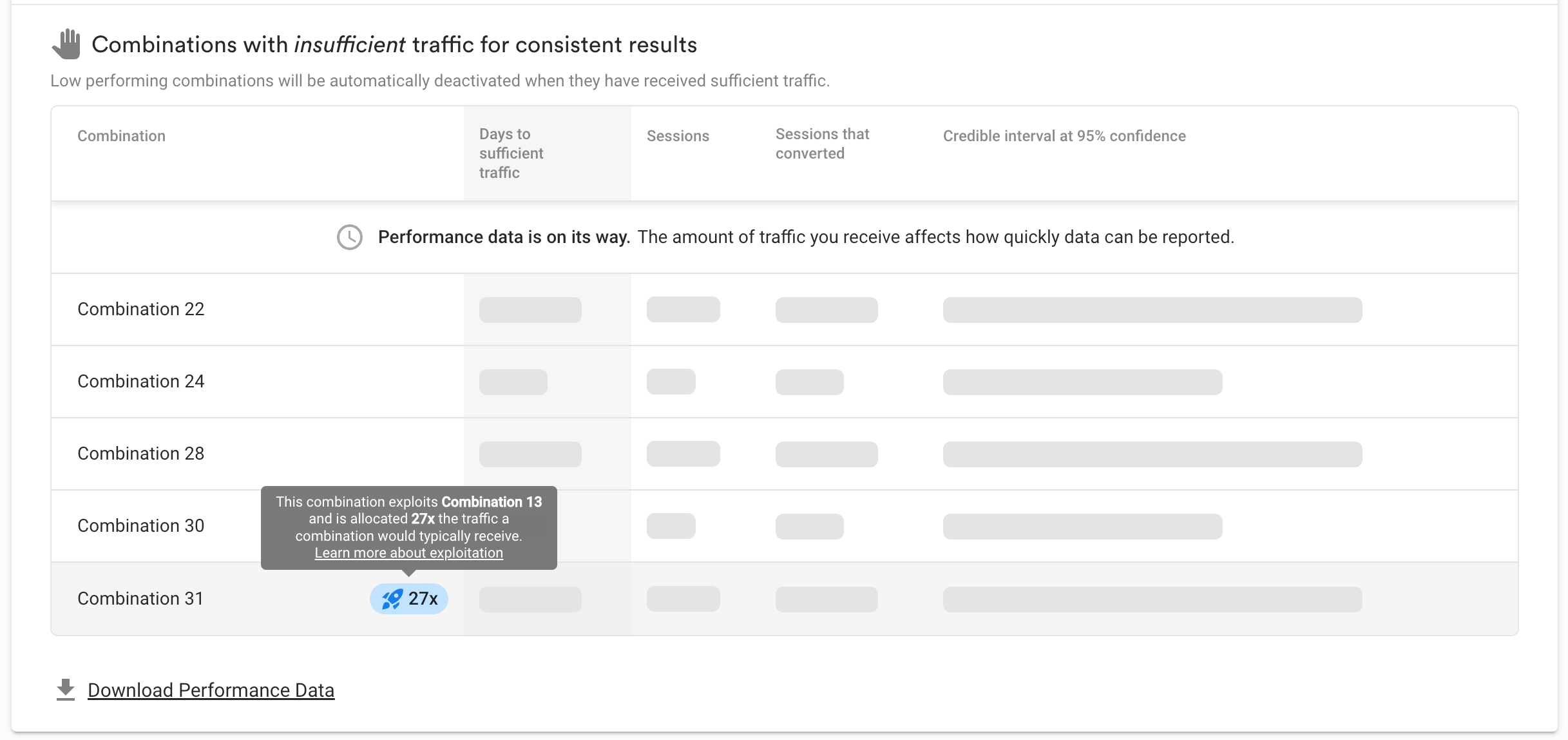Open Download Performance Data link
1568x740 pixels.
(211, 690)
